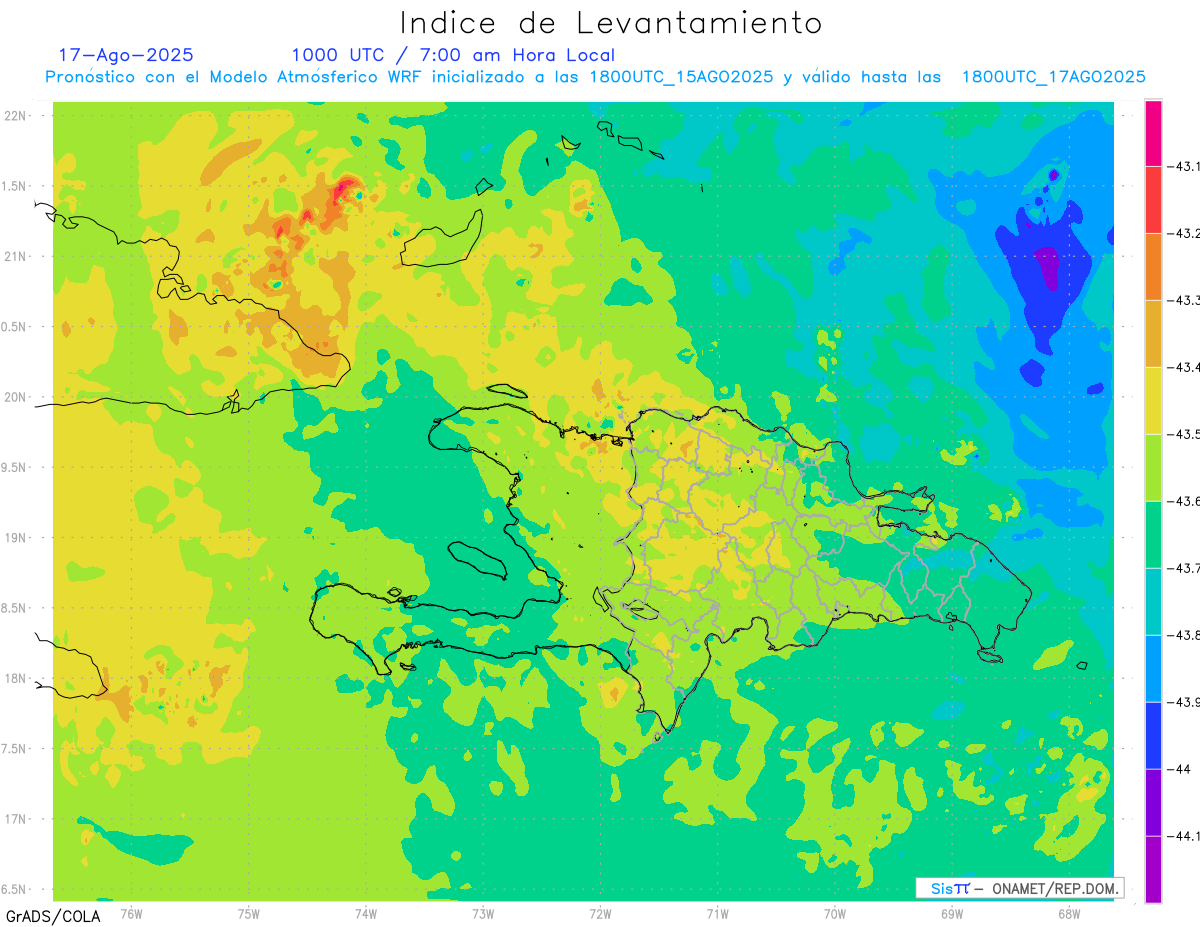The height and width of the screenshot is (927, 1200).
Task: Click the '71W' longitude label
Action: pyautogui.click(x=717, y=913)
